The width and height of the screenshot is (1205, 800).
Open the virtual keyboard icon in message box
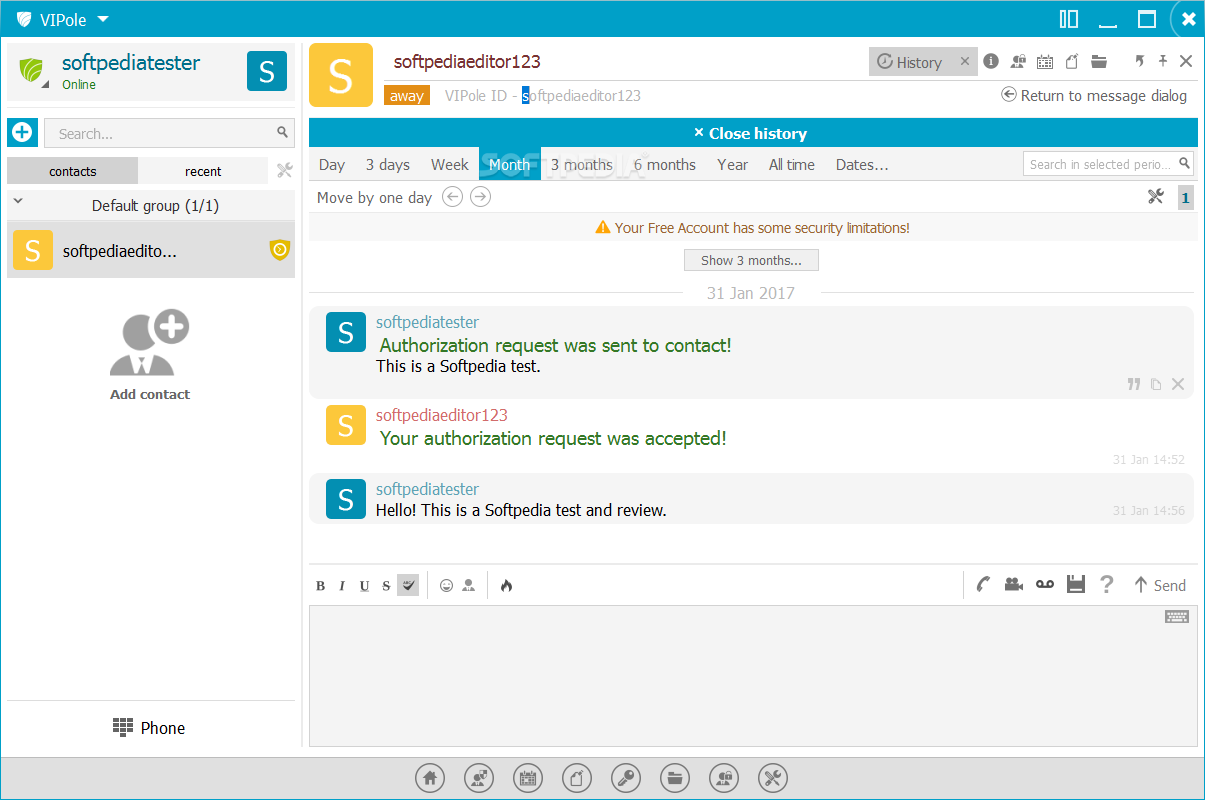coord(1177,617)
